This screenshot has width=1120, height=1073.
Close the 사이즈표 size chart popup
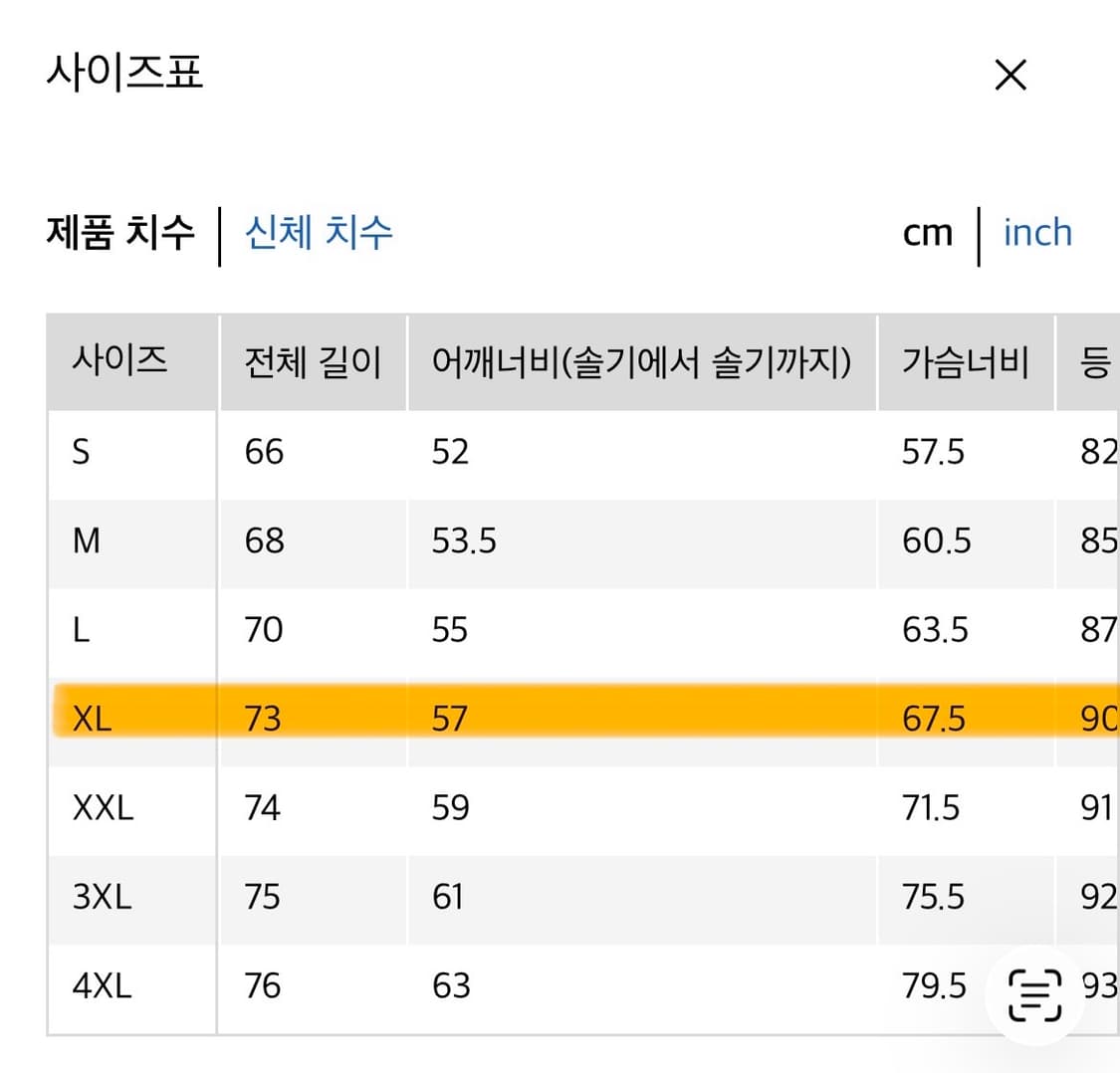[1010, 75]
